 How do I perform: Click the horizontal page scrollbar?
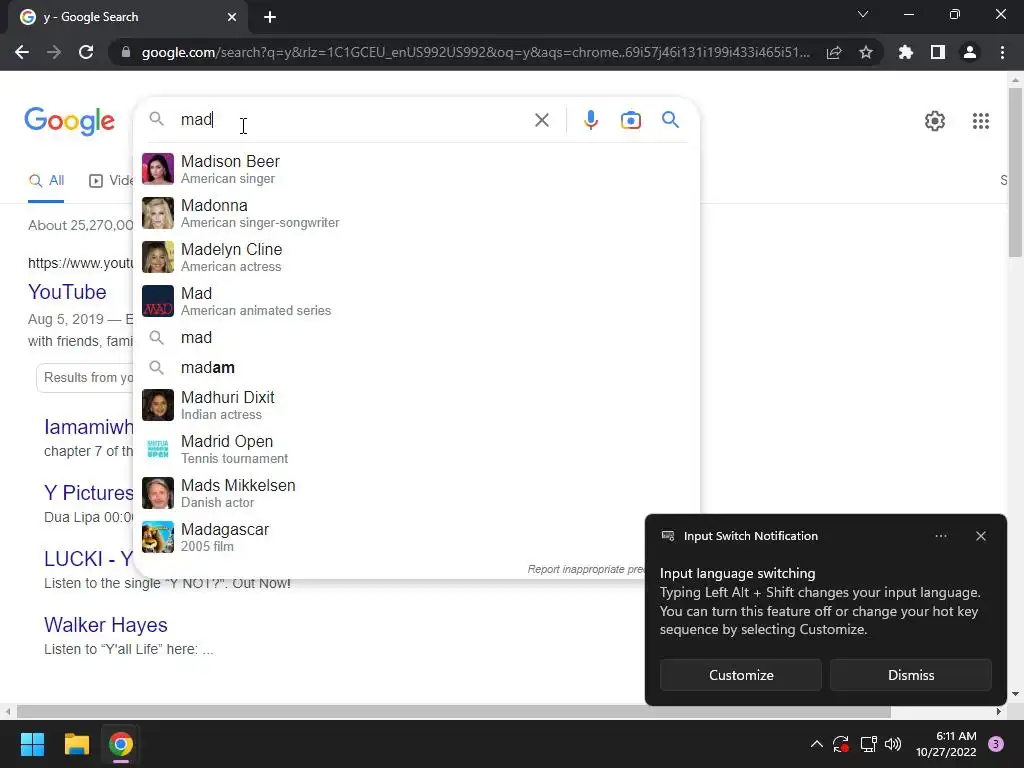click(x=454, y=711)
